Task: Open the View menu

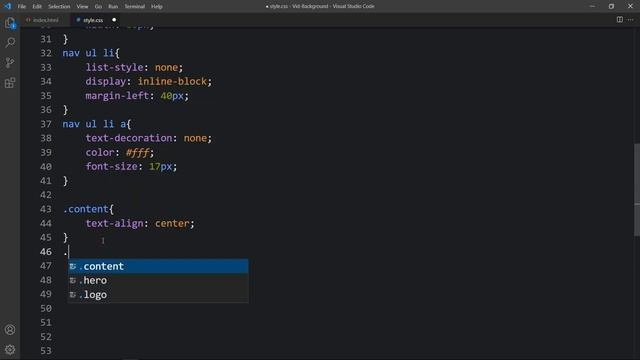Action: (82, 7)
